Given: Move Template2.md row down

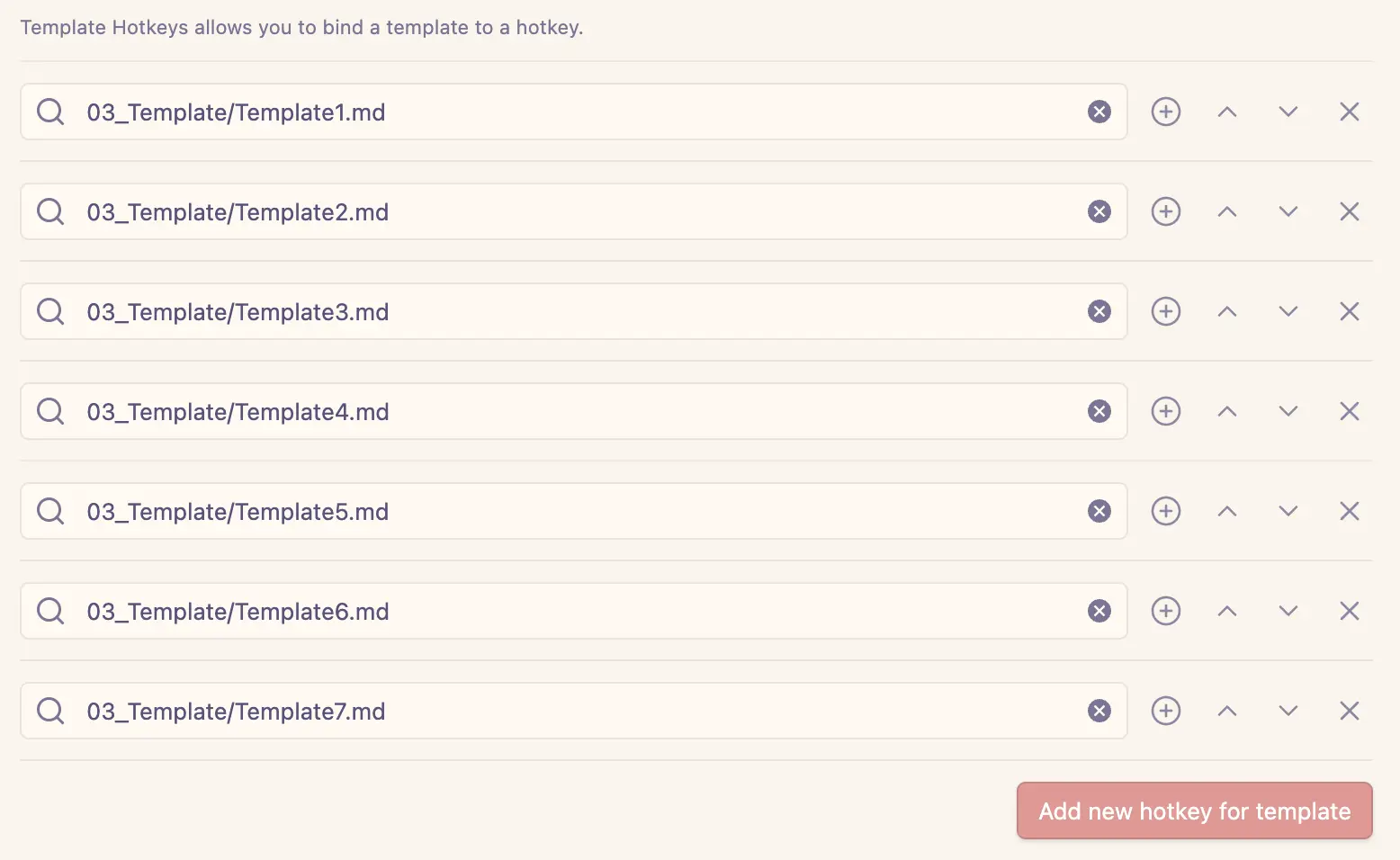Looking at the screenshot, I should [1288, 211].
